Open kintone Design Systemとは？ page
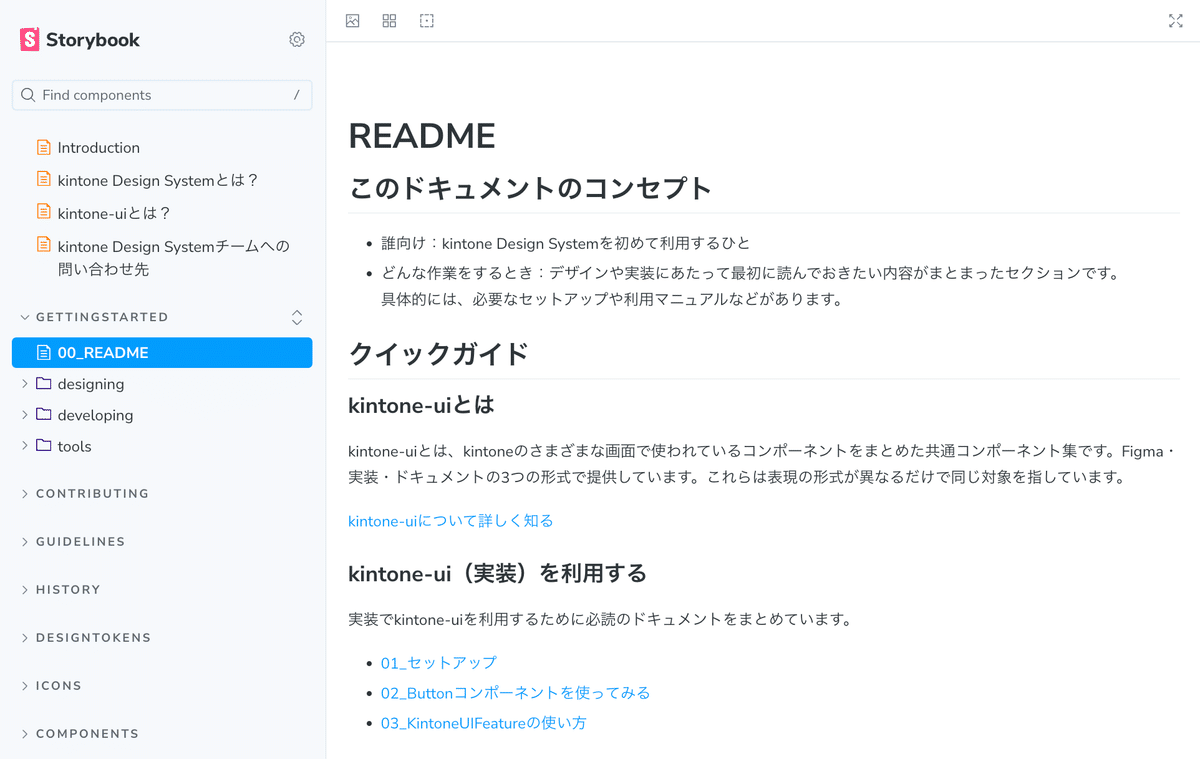The image size is (1200, 759). coord(159,180)
